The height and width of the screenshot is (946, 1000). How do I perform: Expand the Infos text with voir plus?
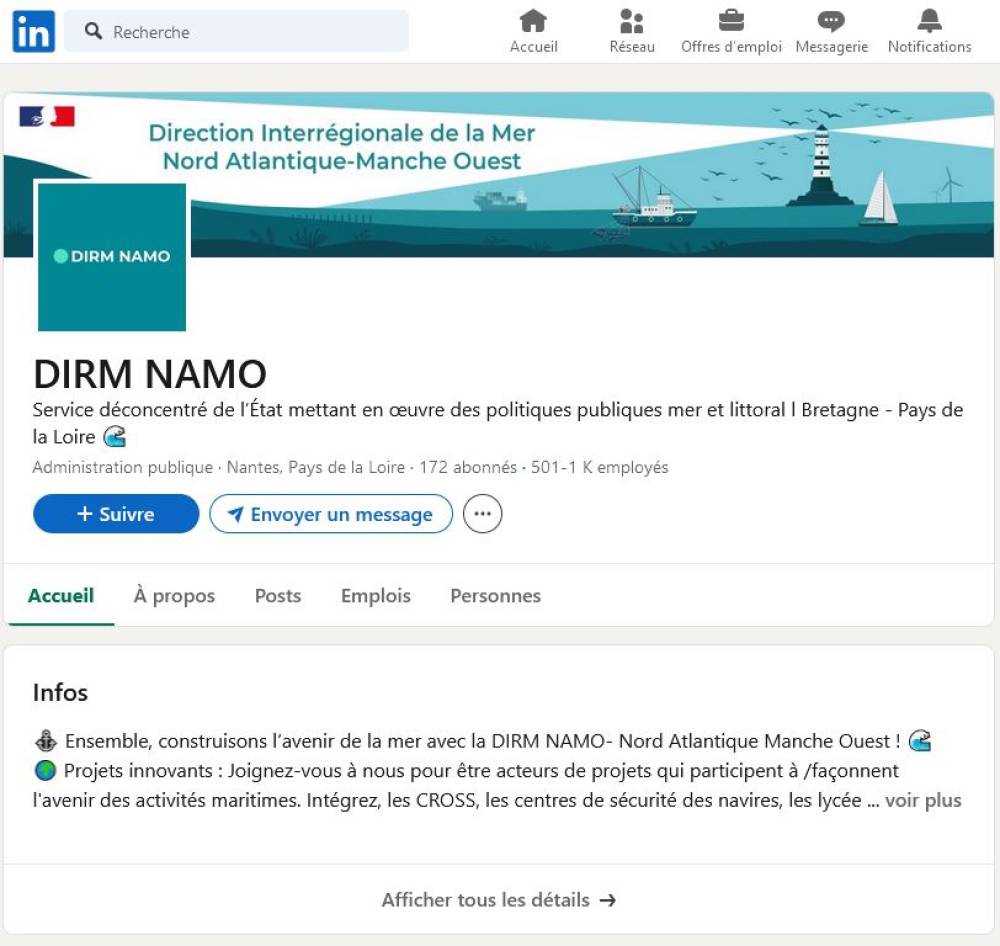pyautogui.click(x=922, y=800)
